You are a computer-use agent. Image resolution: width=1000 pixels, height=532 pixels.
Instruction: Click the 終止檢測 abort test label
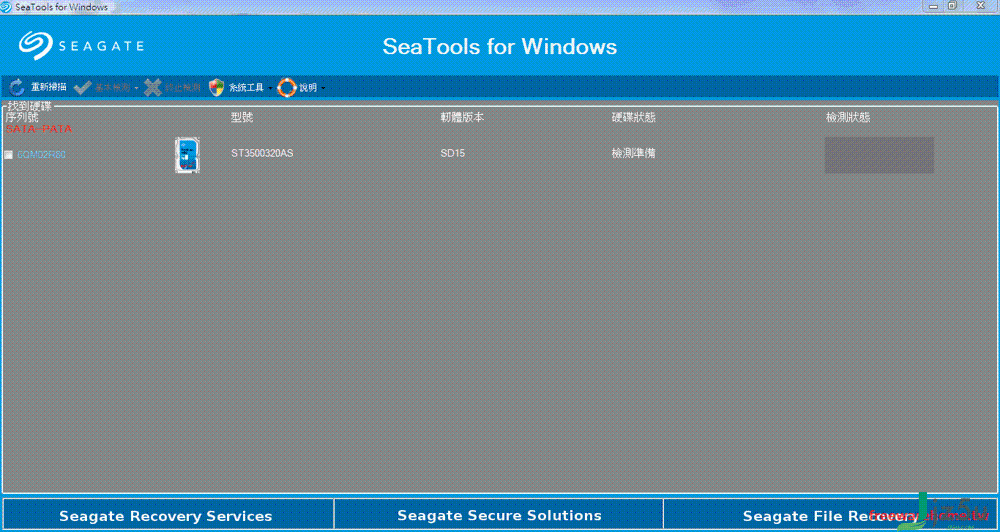[x=182, y=87]
